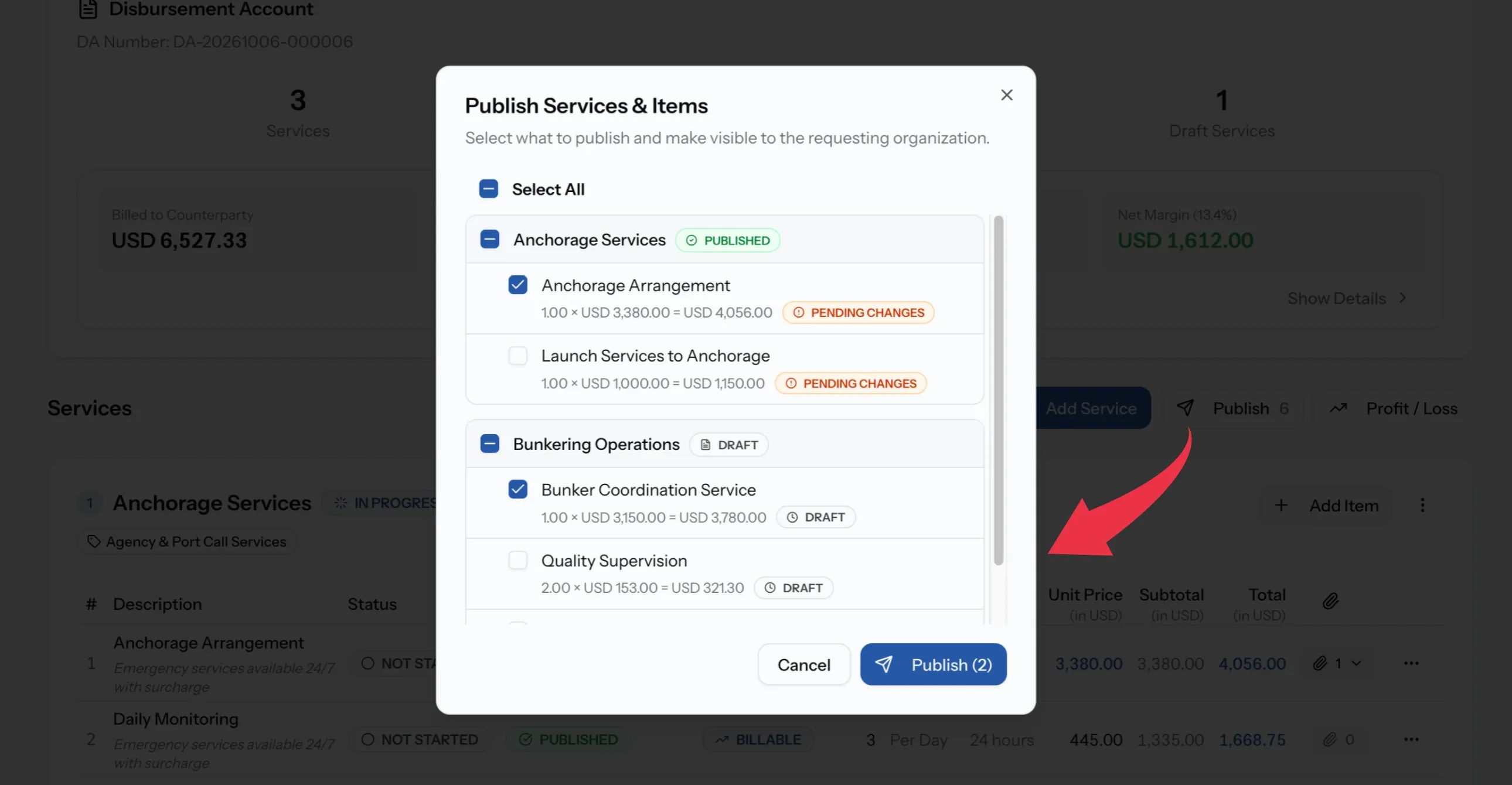Click the Description column header
Image resolution: width=1512 pixels, height=785 pixels.
pos(157,605)
